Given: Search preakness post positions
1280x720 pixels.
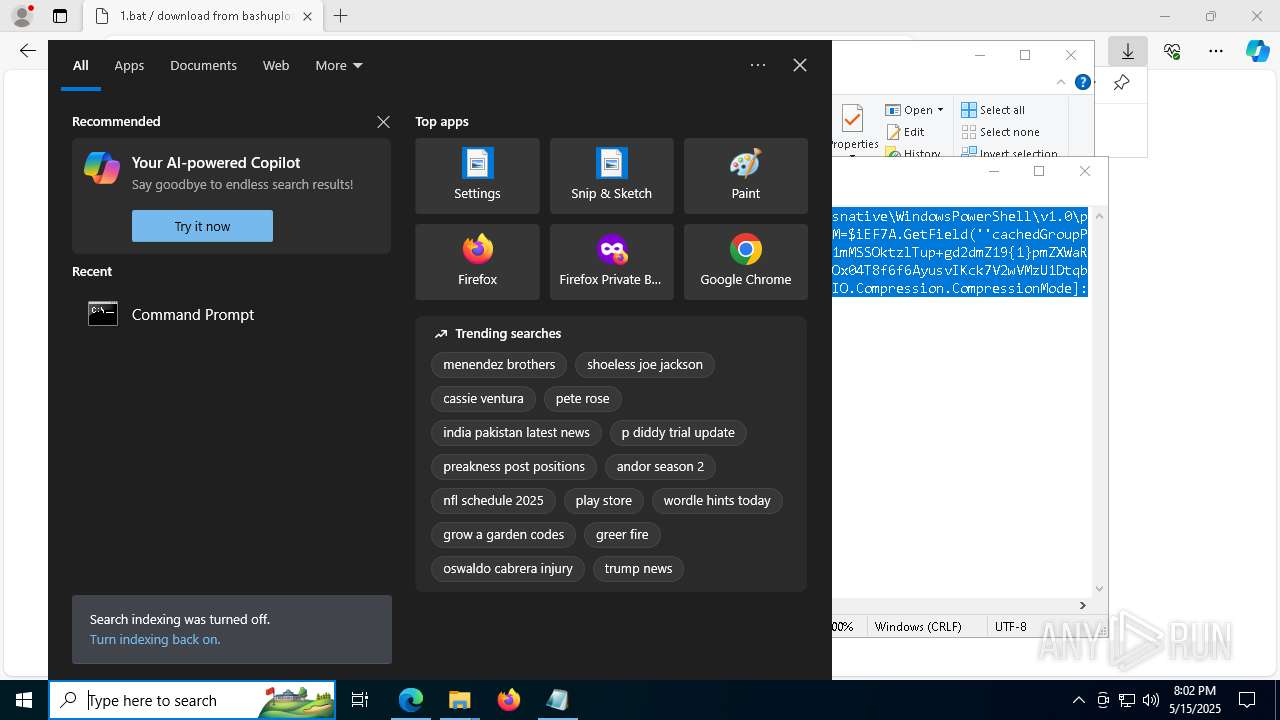Looking at the screenshot, I should (514, 466).
